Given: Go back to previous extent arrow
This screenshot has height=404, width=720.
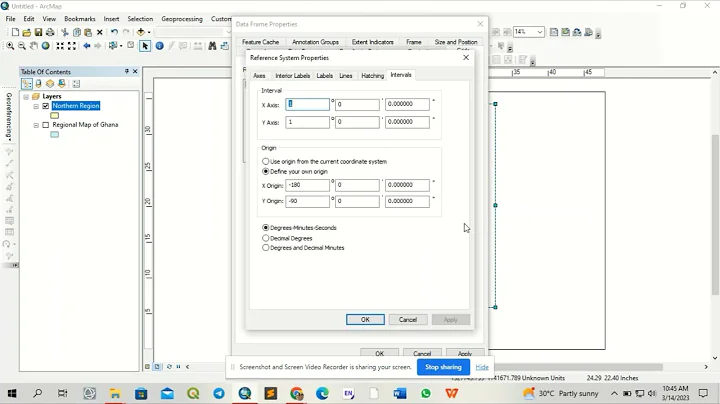Looking at the screenshot, I should pyautogui.click(x=86, y=46).
